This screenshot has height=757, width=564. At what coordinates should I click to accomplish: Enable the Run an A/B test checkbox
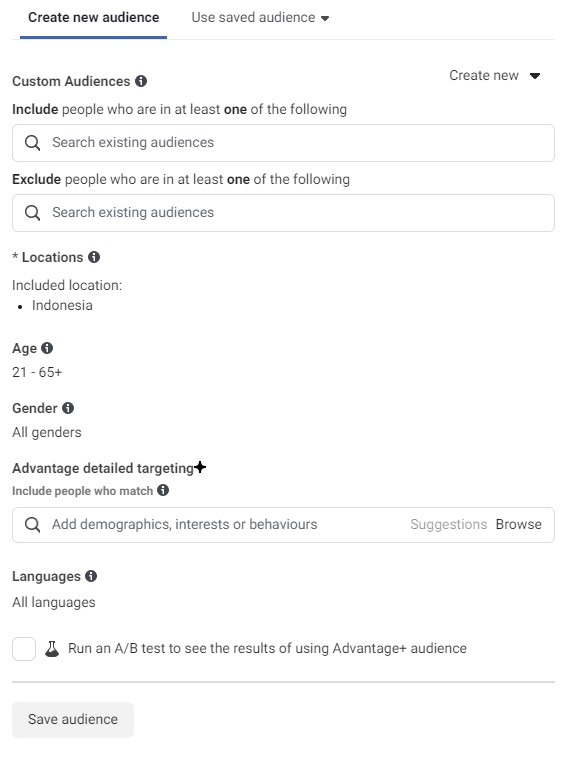coord(24,648)
